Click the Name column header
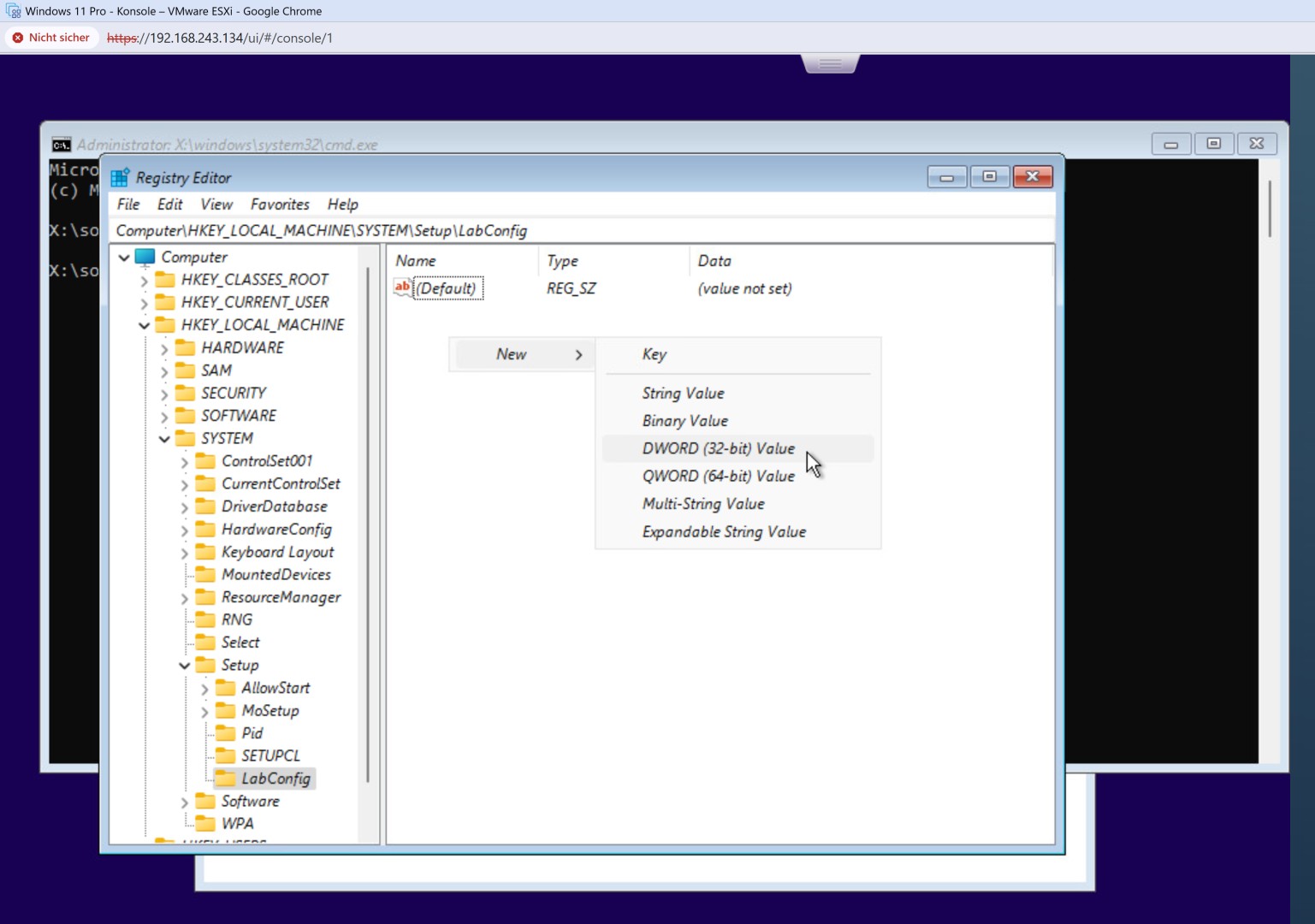Viewport: 1315px width, 924px height. coord(462,261)
